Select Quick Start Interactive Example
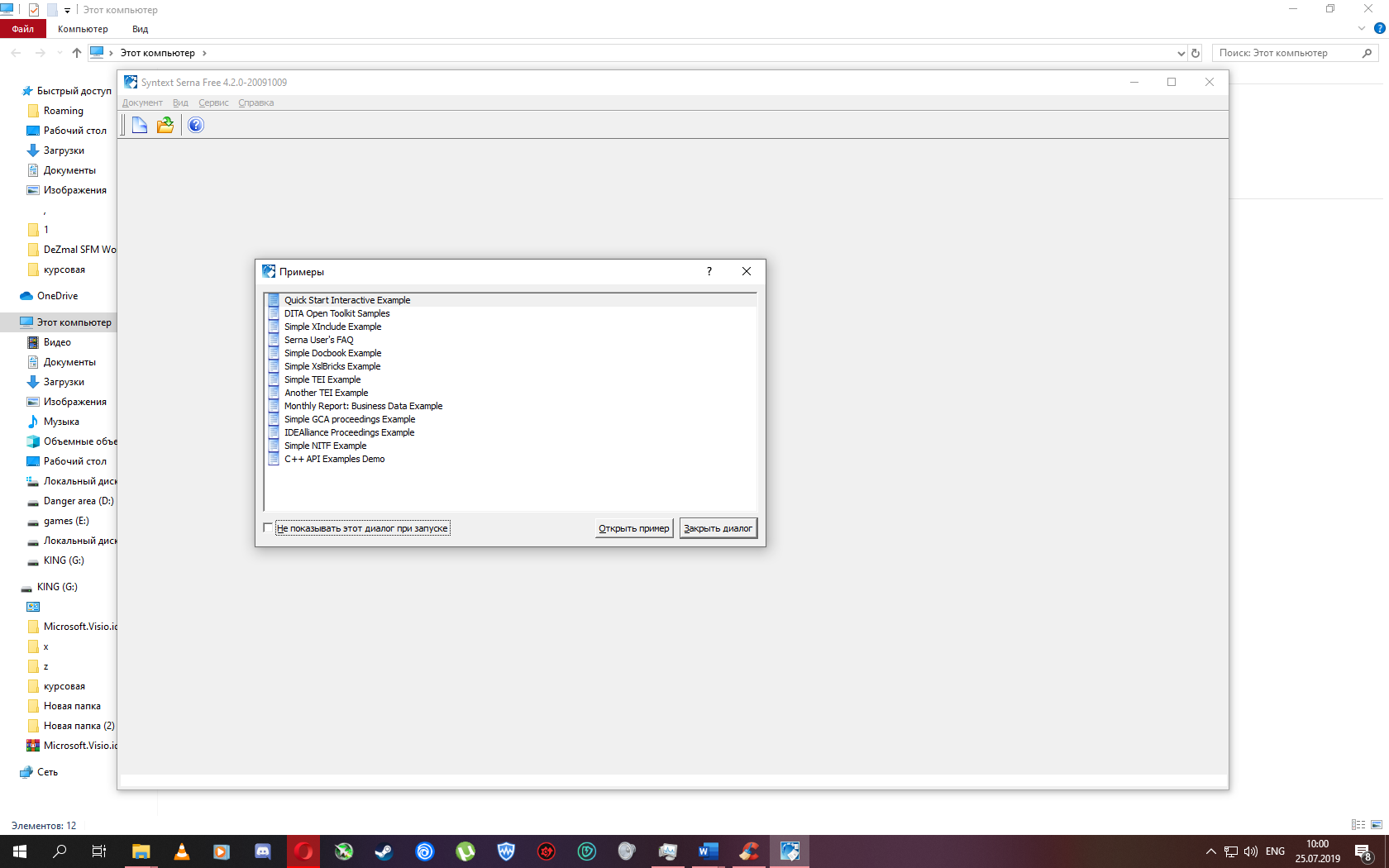This screenshot has width=1389, height=868. click(510, 300)
